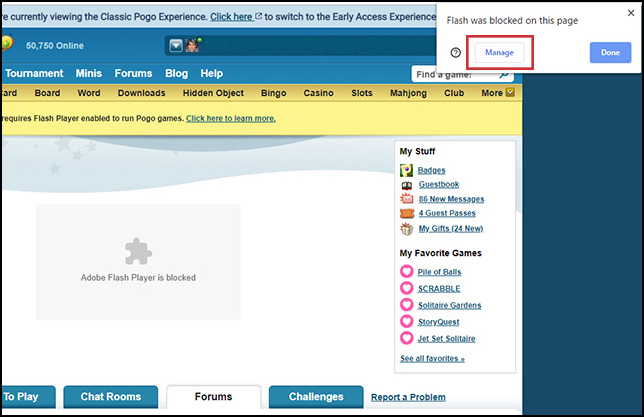Click See all favorites link
Image resolution: width=644 pixels, height=417 pixels.
tap(432, 359)
